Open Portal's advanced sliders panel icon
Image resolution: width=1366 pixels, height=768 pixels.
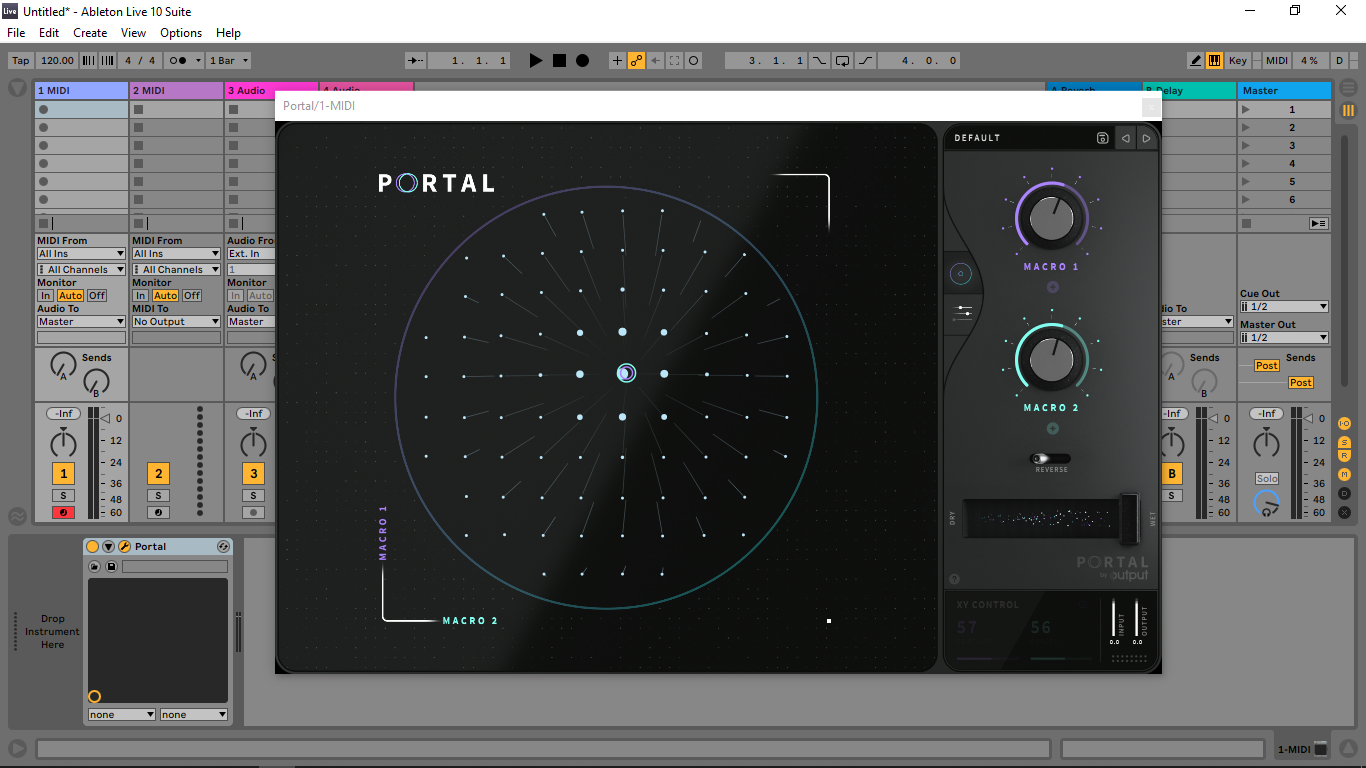coord(962,312)
